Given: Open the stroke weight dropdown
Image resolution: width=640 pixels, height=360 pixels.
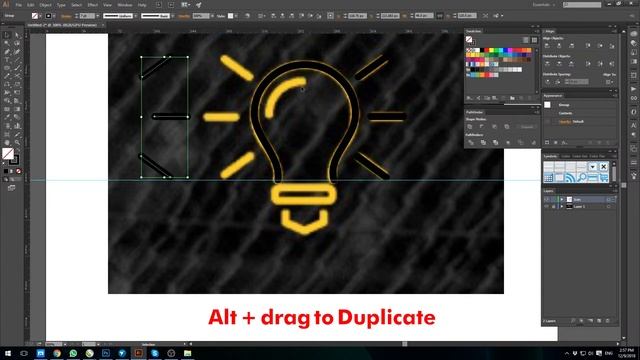Looking at the screenshot, I should pos(98,16).
